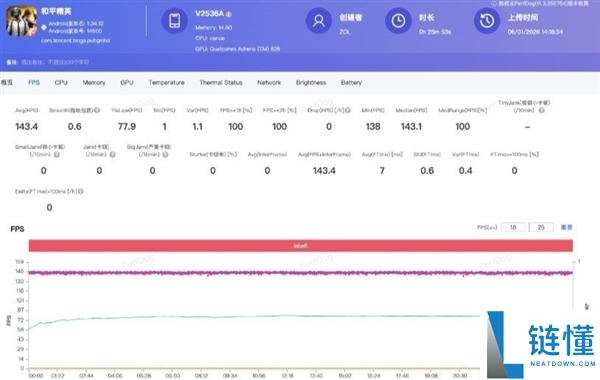600x380 pixels.
Task: Click the reset link beside FPS thresholds
Action: tap(566, 227)
